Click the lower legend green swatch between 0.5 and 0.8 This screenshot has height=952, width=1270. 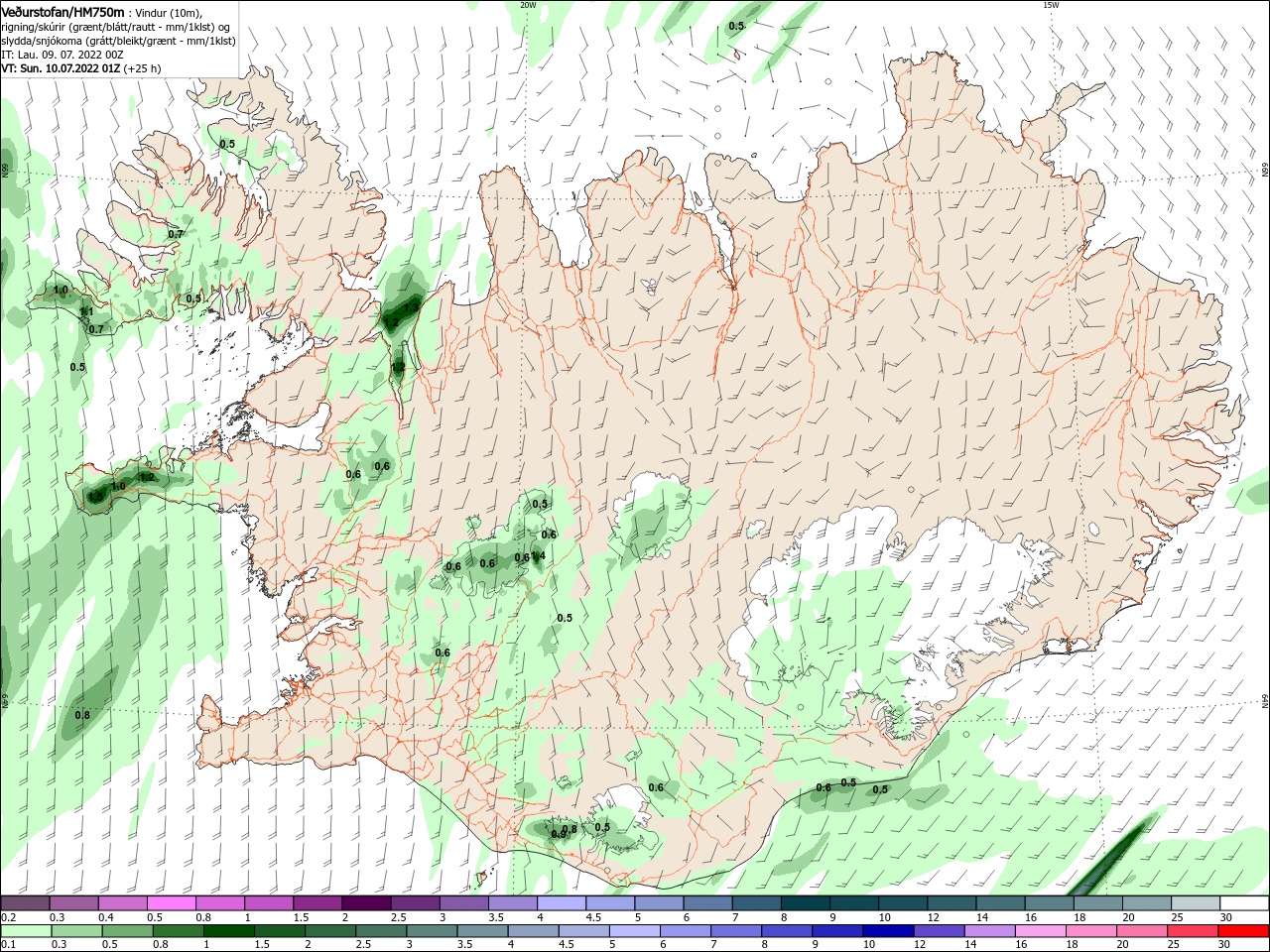click(127, 931)
